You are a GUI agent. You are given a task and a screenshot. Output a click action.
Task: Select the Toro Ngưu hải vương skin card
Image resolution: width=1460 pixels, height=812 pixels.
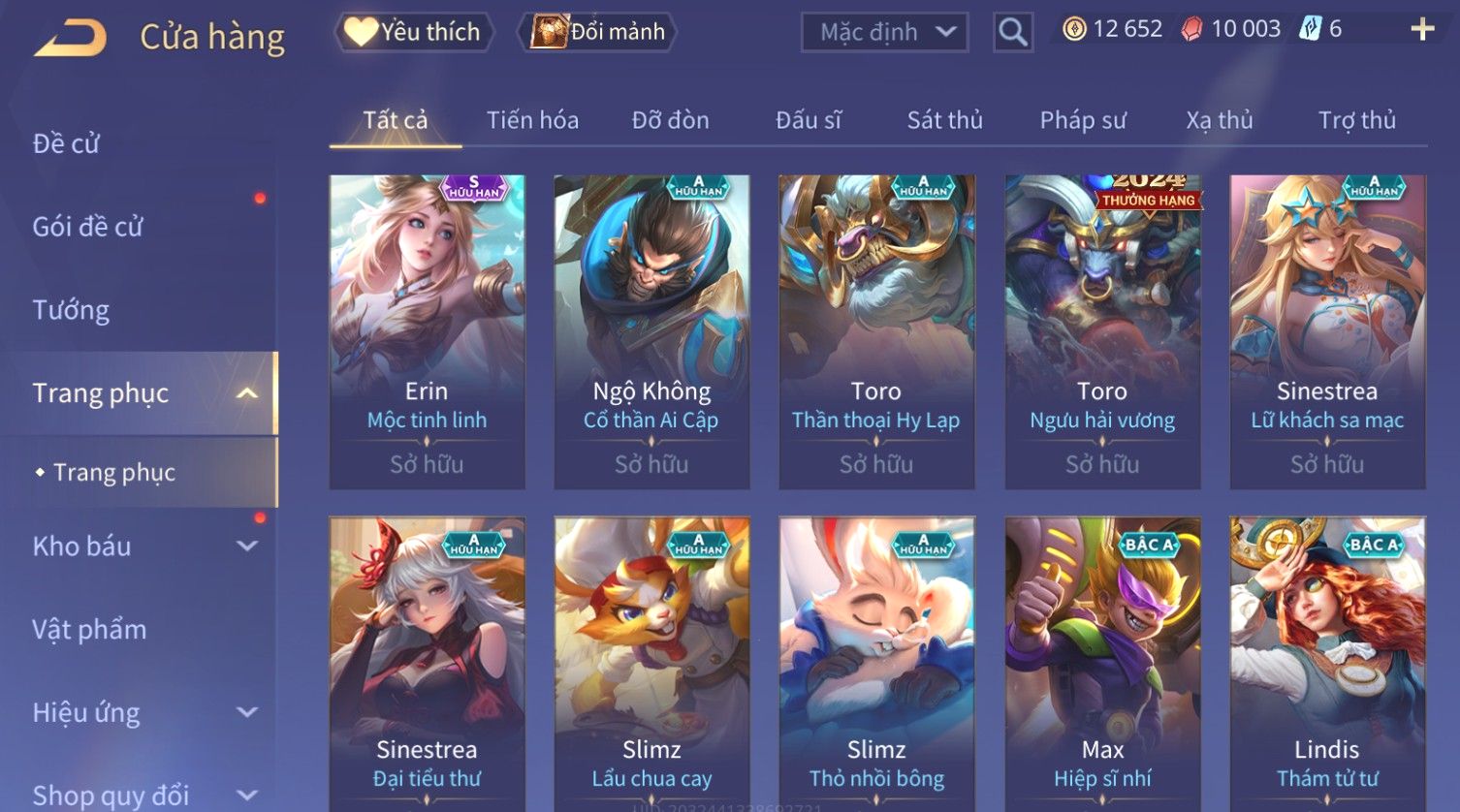click(x=1102, y=332)
